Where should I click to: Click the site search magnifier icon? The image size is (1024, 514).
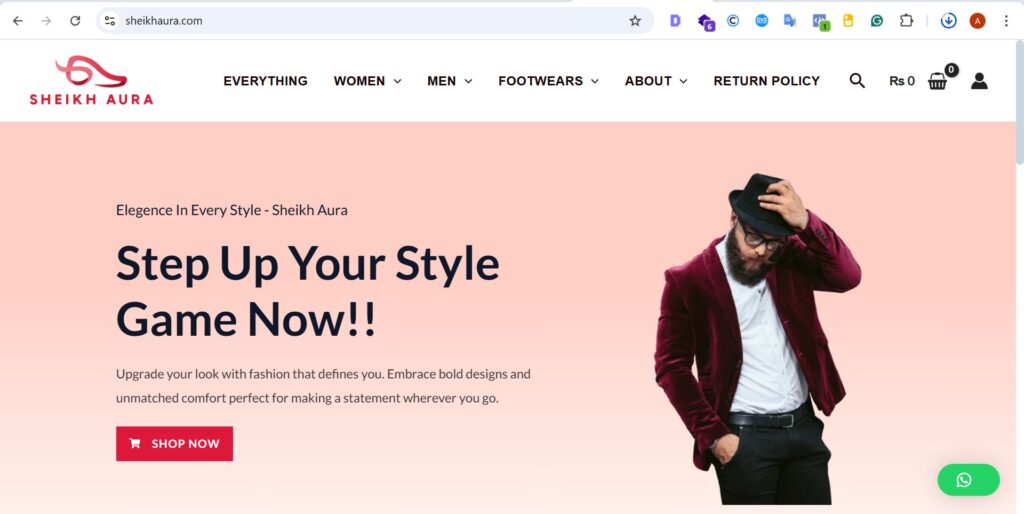pyautogui.click(x=857, y=81)
